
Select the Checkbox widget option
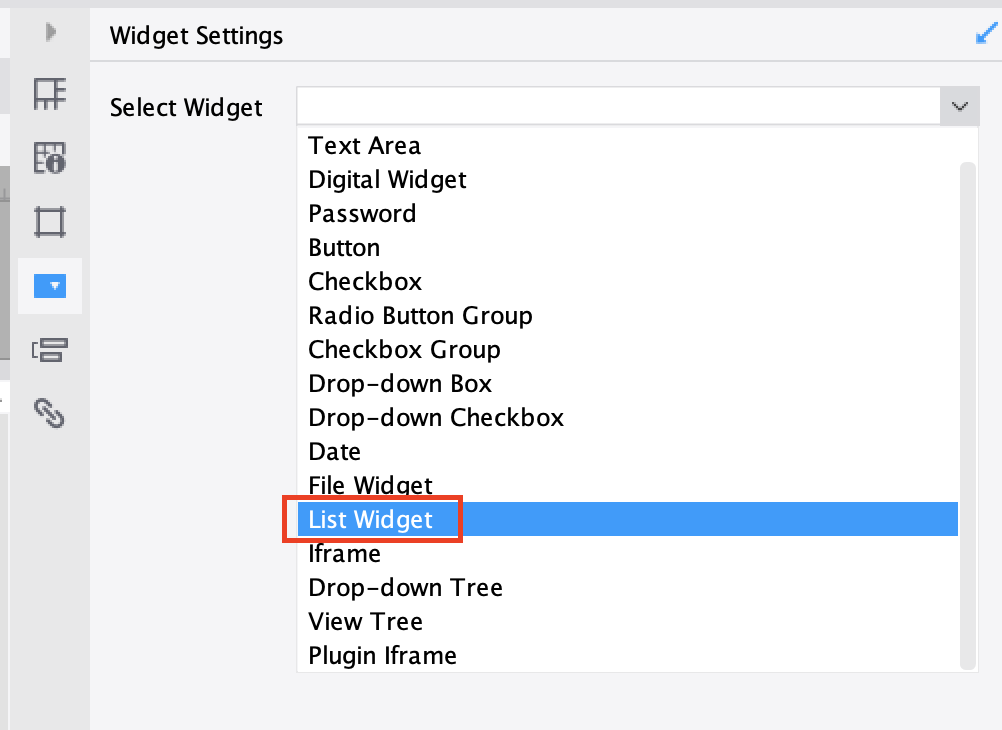click(x=364, y=281)
